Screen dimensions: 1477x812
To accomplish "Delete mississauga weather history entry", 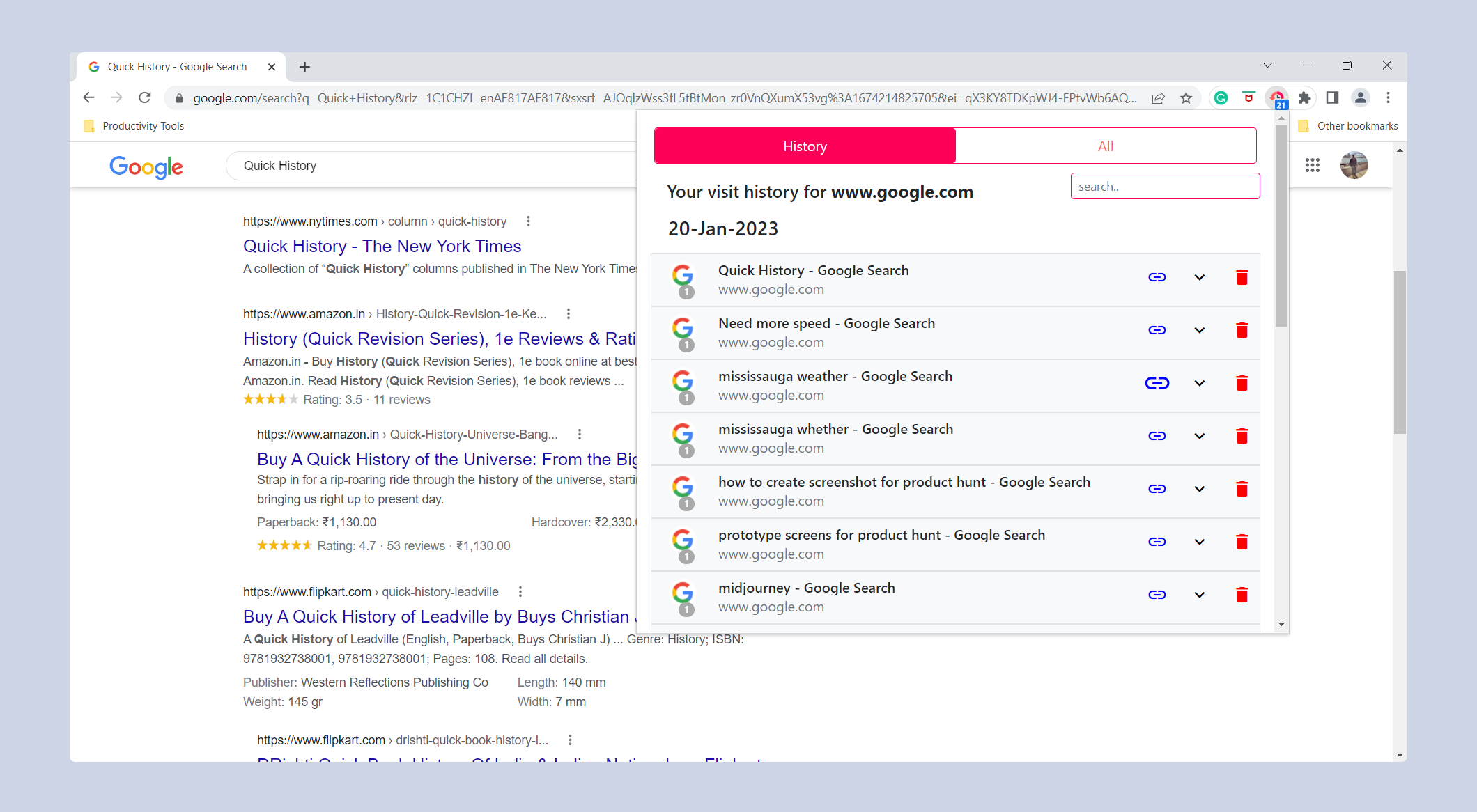I will tap(1242, 383).
